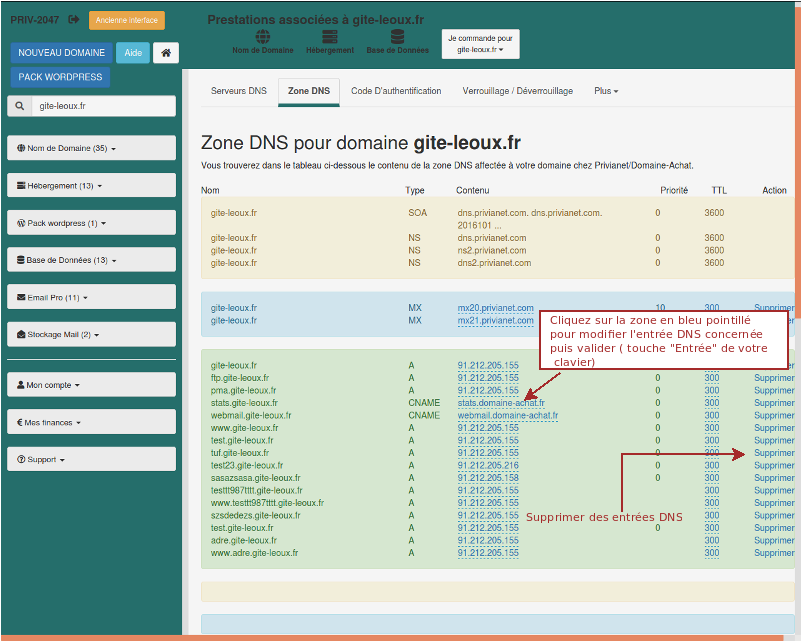This screenshot has height=643, width=803.
Task: Focus the gite-leoux.fr search field
Action: click(104, 106)
